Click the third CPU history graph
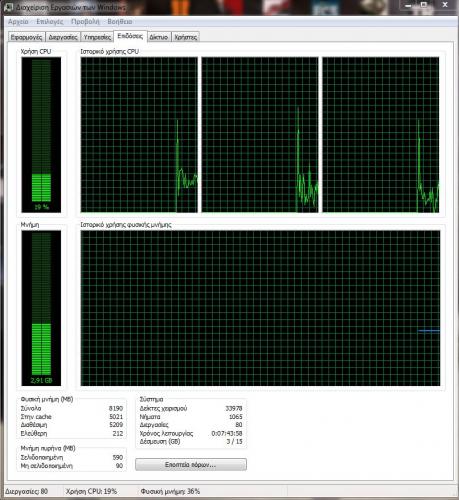Screen dimensions: 459x500 pos(381,135)
